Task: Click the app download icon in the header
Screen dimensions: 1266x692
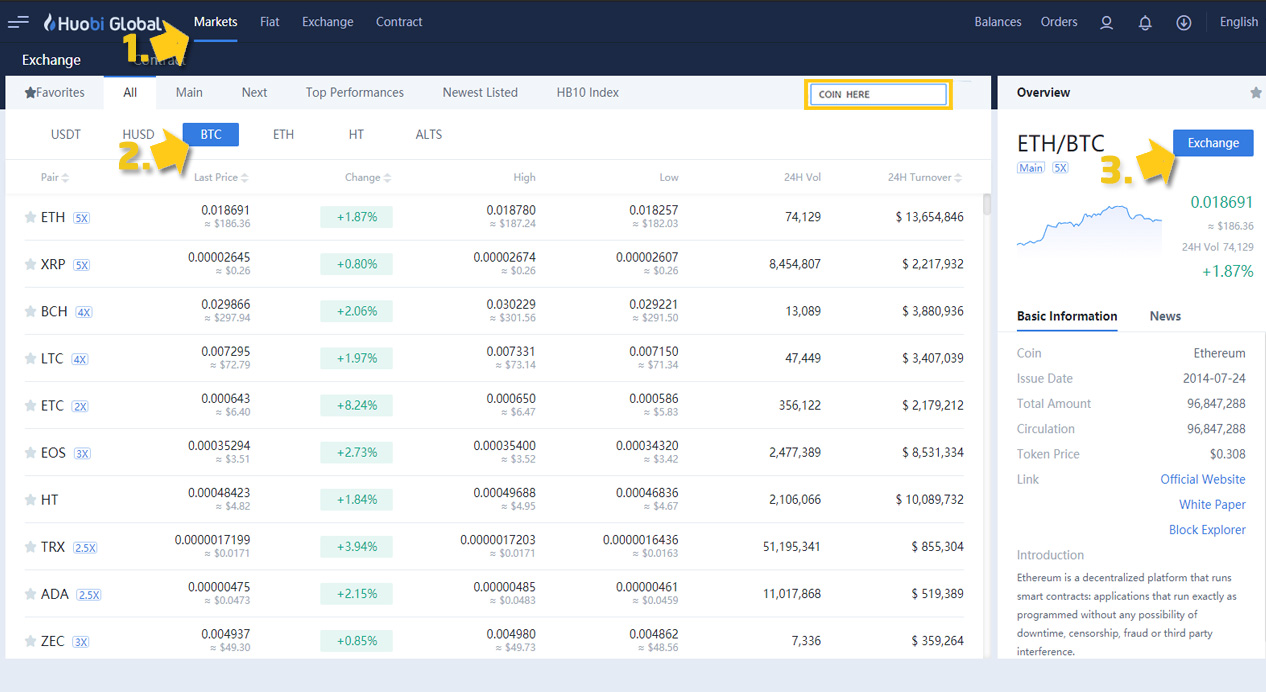Action: (1184, 21)
